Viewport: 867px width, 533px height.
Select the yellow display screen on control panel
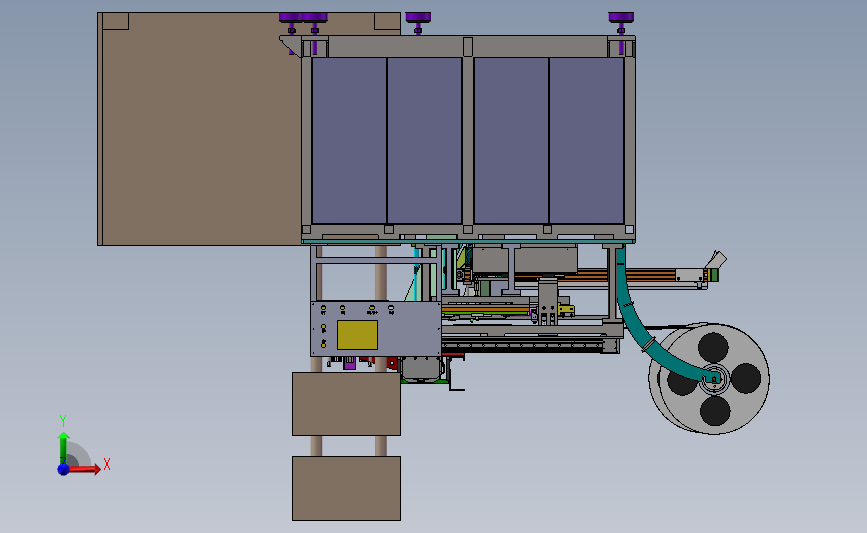click(x=357, y=335)
